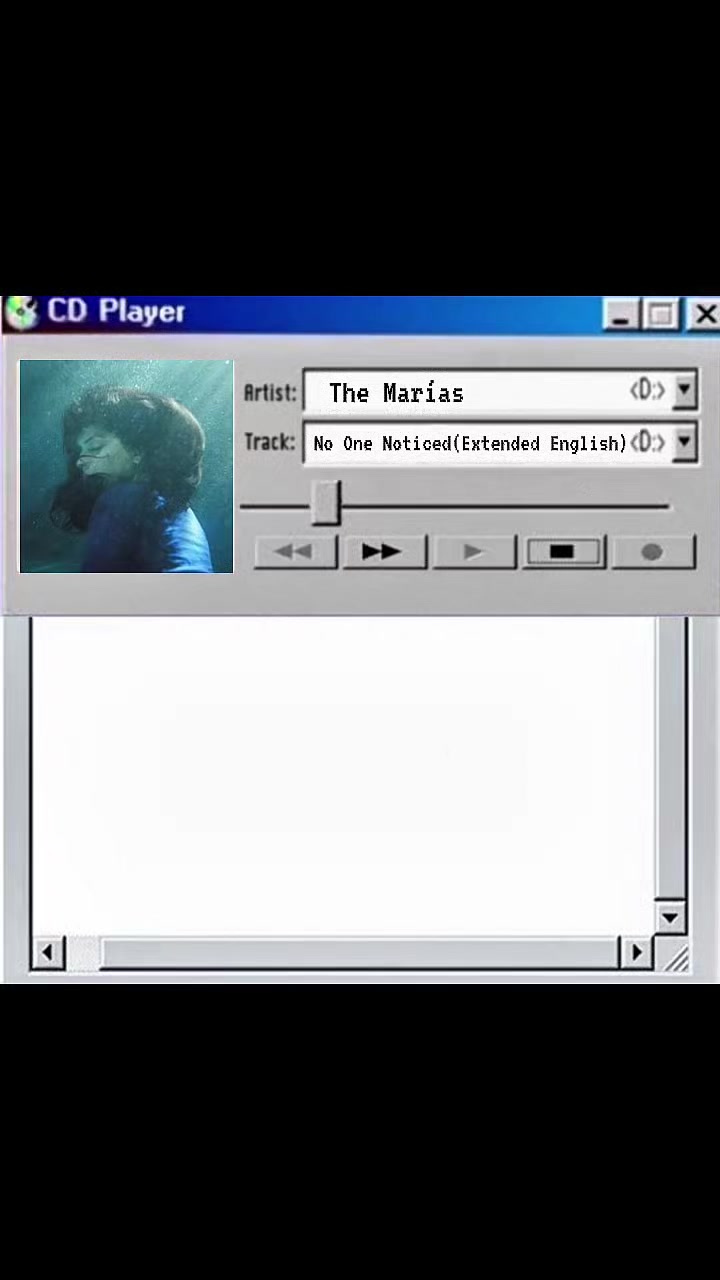
Task: Click the horizontal scrollbar right arrow
Action: [636, 953]
